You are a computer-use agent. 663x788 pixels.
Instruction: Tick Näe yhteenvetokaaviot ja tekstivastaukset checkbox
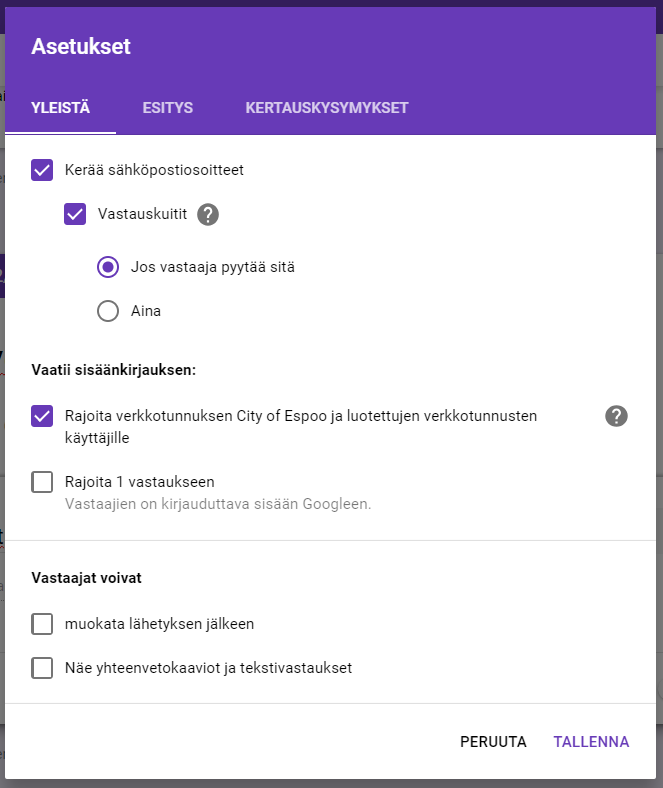click(x=42, y=668)
